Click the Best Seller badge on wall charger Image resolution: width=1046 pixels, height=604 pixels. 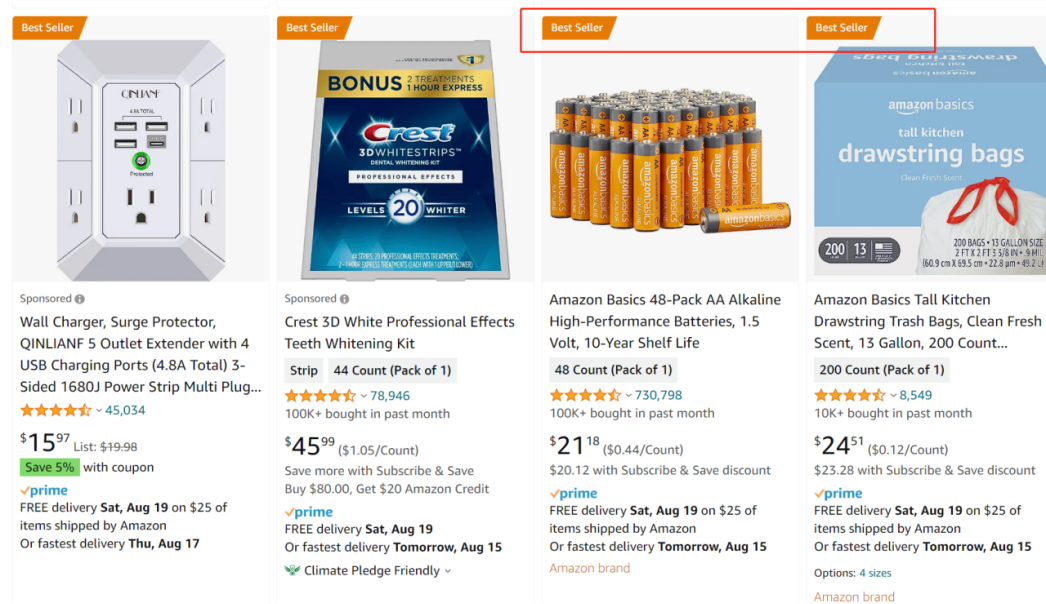pyautogui.click(x=48, y=28)
